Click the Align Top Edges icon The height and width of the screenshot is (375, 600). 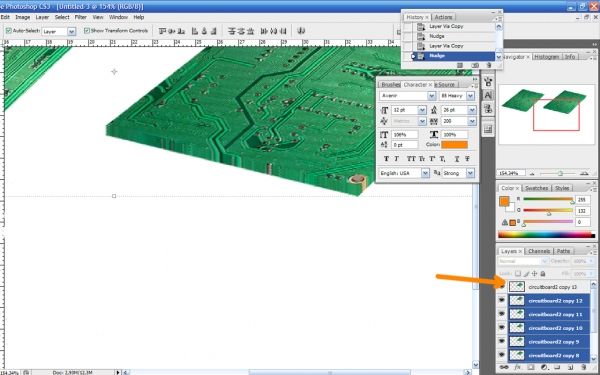click(x=162, y=31)
